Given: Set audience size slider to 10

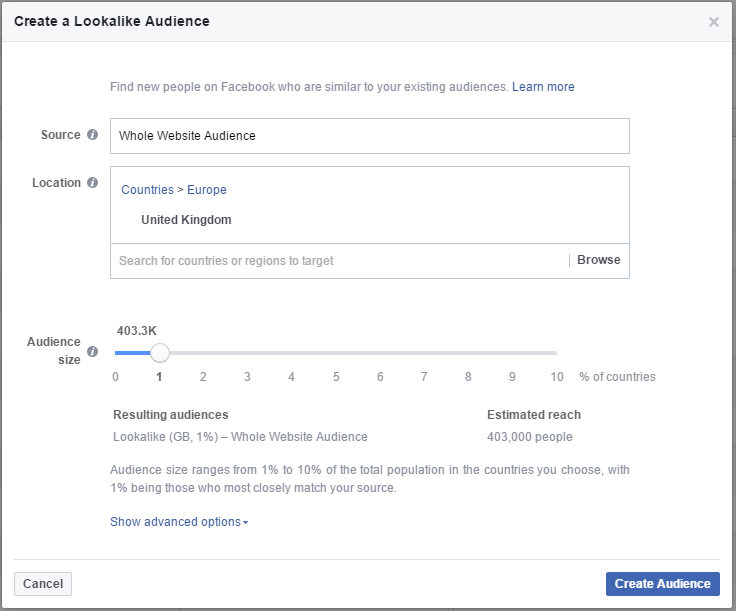Looking at the screenshot, I should (556, 353).
